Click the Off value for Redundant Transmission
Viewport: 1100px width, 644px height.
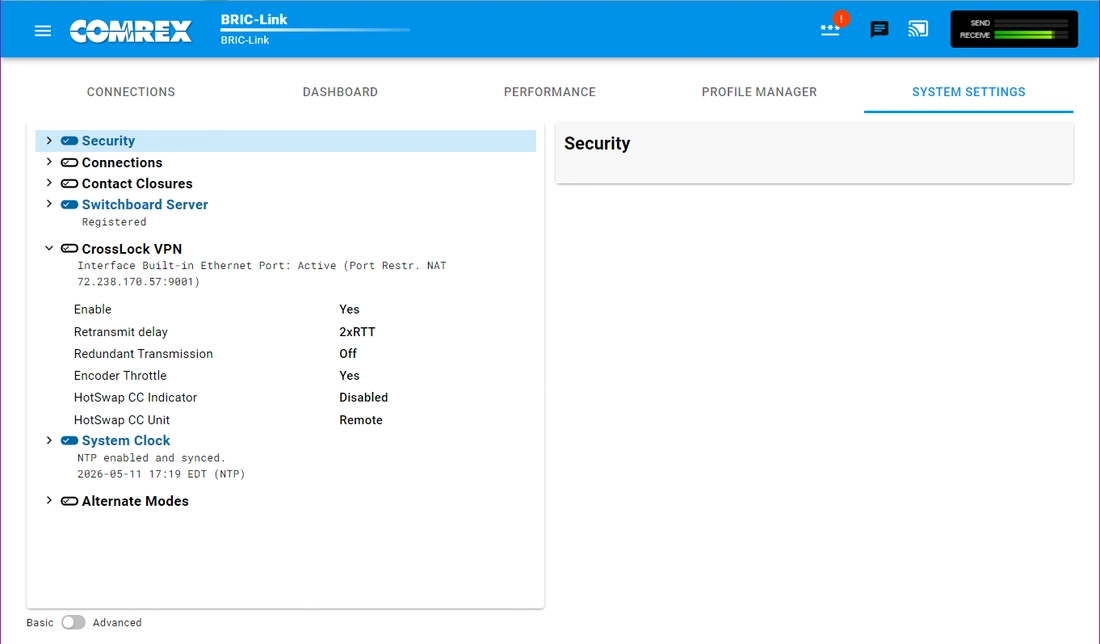pyautogui.click(x=348, y=354)
